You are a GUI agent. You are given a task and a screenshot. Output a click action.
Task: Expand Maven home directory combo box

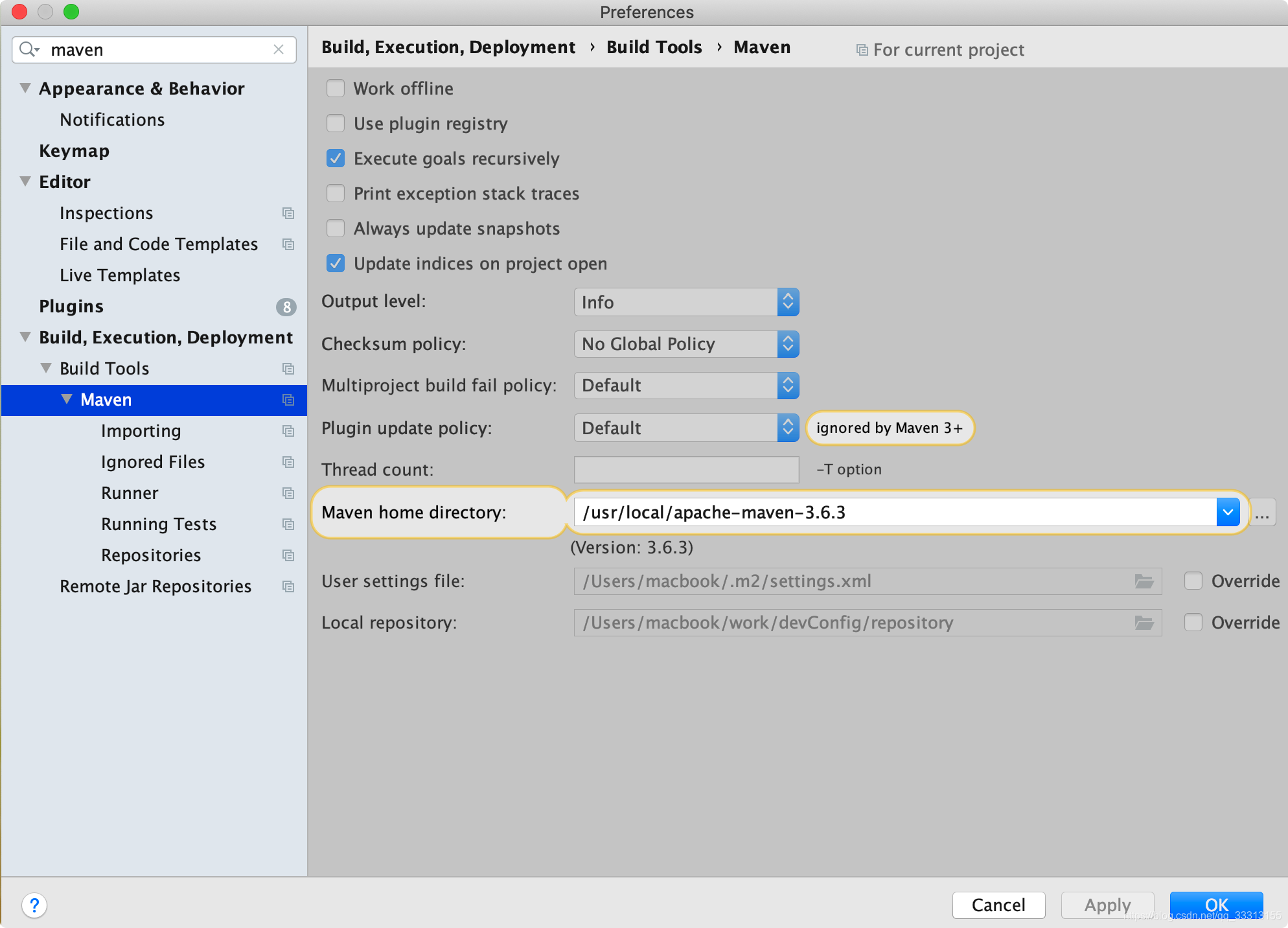(x=1228, y=513)
